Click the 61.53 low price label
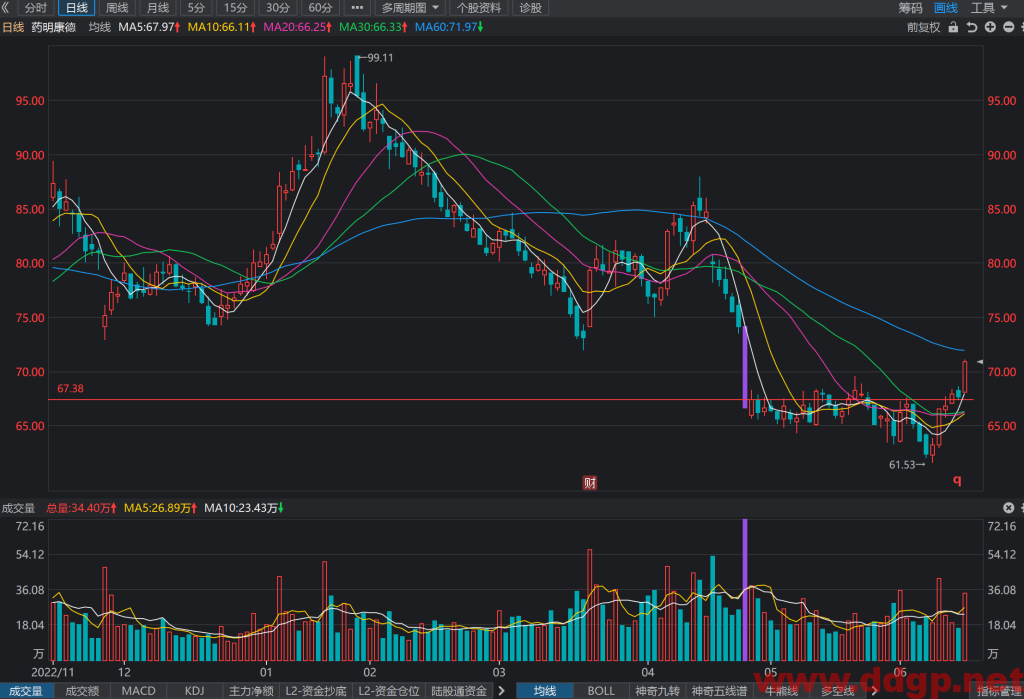The height and width of the screenshot is (699, 1024). (x=903, y=465)
